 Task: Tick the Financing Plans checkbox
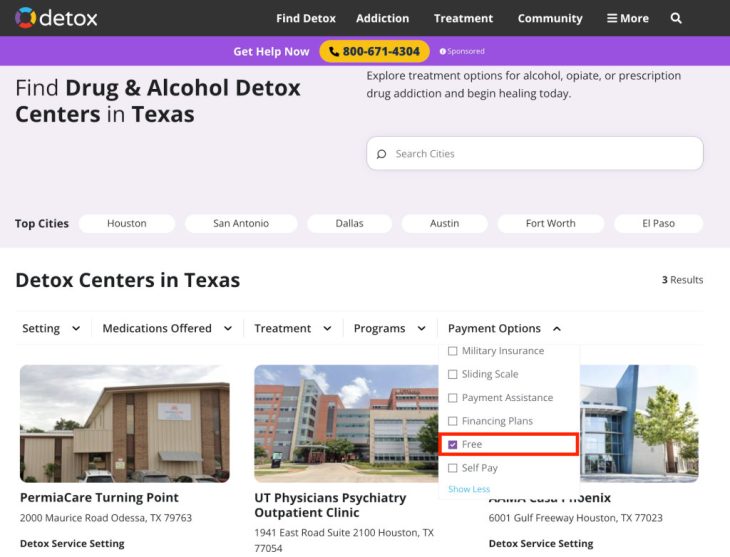coord(452,421)
